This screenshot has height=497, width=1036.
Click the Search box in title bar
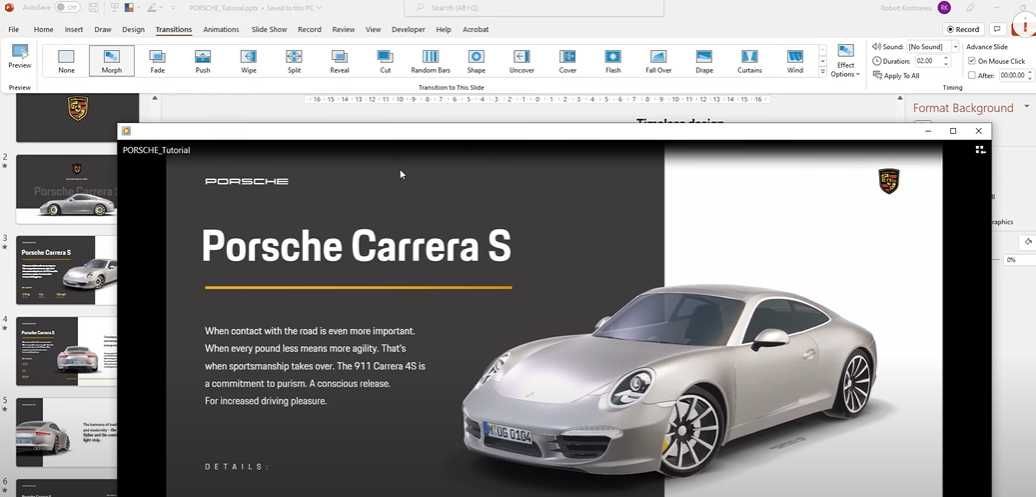tap(533, 8)
